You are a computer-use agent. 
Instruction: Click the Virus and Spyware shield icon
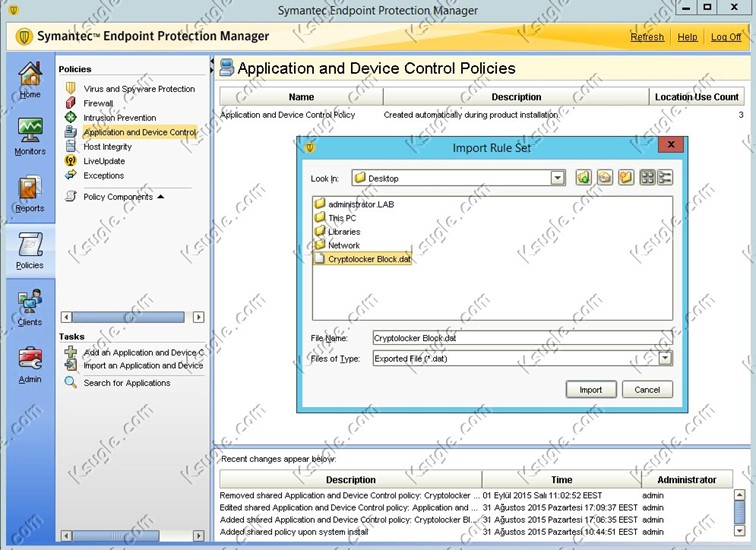[x=71, y=88]
